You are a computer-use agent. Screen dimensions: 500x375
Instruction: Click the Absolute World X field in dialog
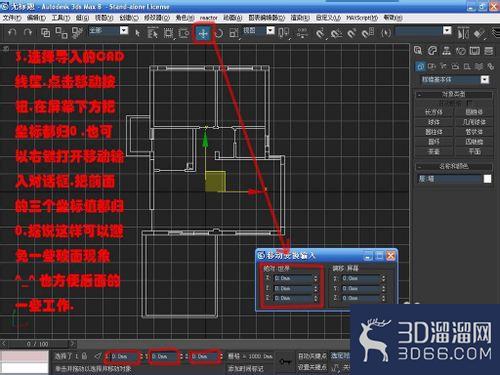(293, 278)
